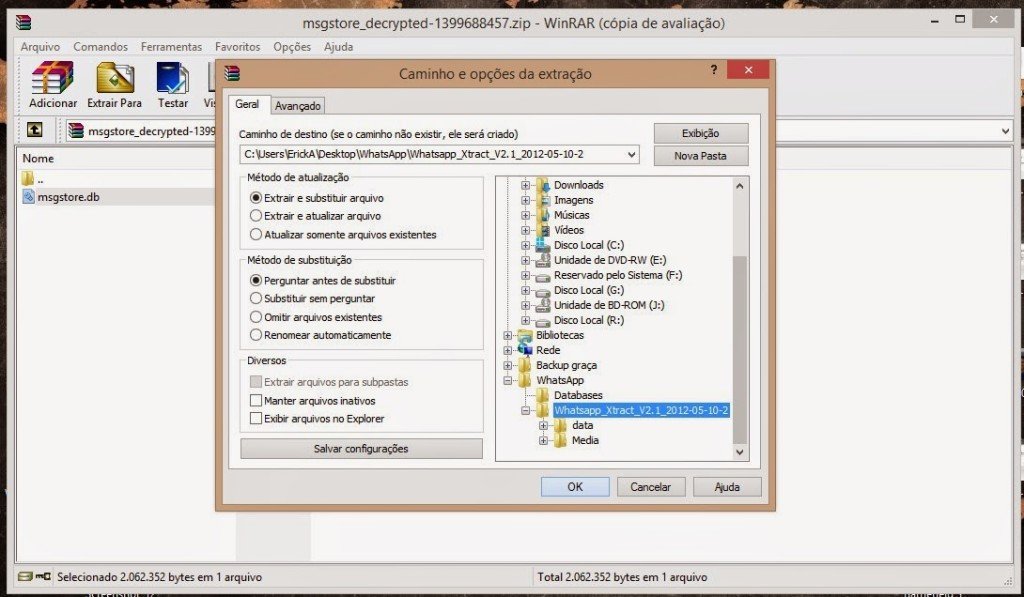Choose Extrair e substituir arquivo option
1024x597 pixels.
[256, 197]
